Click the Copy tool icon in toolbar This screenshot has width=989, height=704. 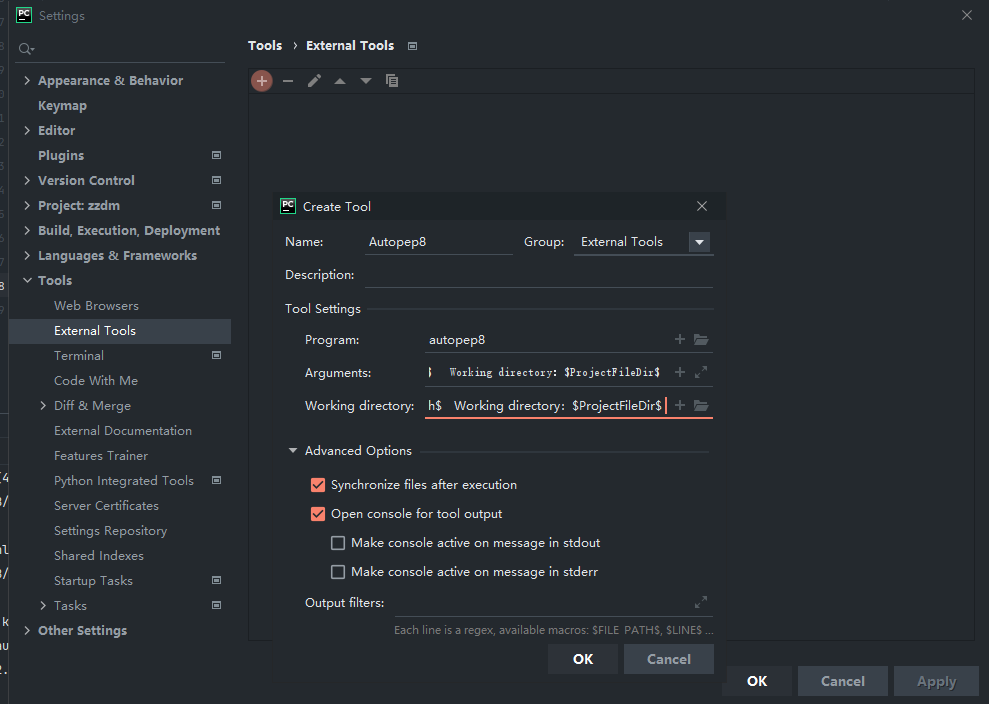(392, 81)
